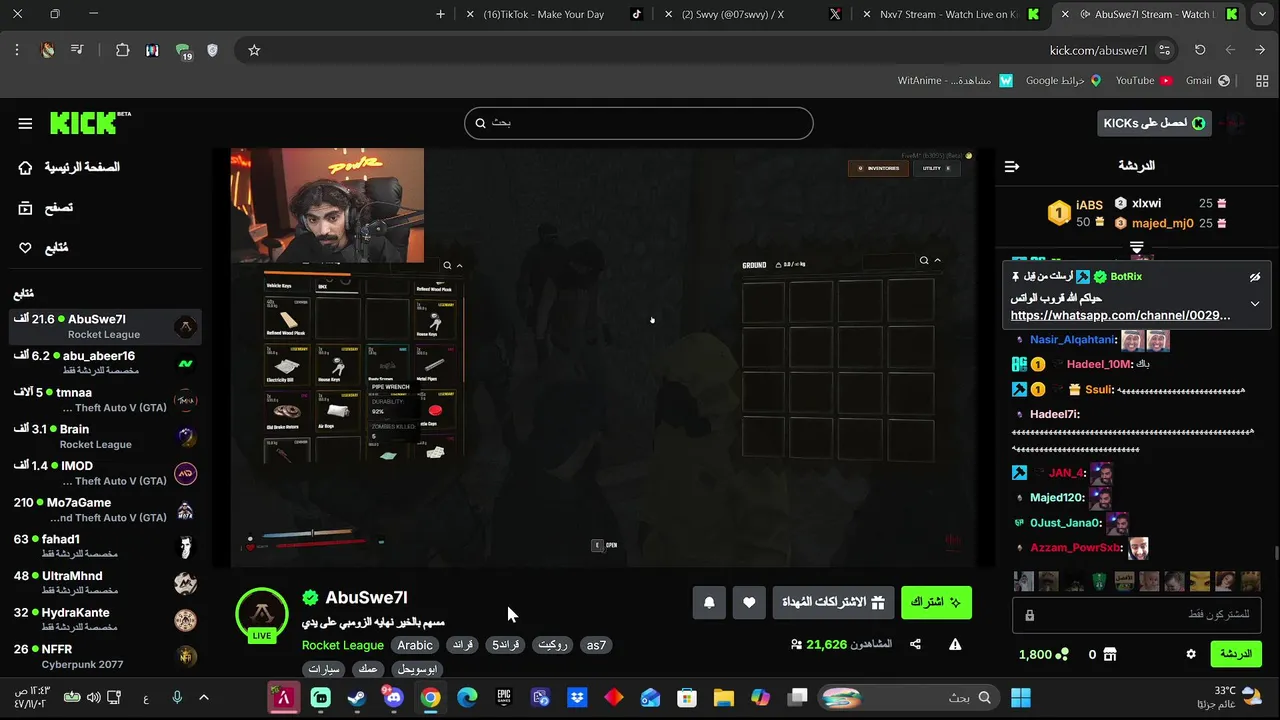Go to the الصفحة الرئيسية sidebar item
This screenshot has width=1280, height=720.
coord(69,167)
